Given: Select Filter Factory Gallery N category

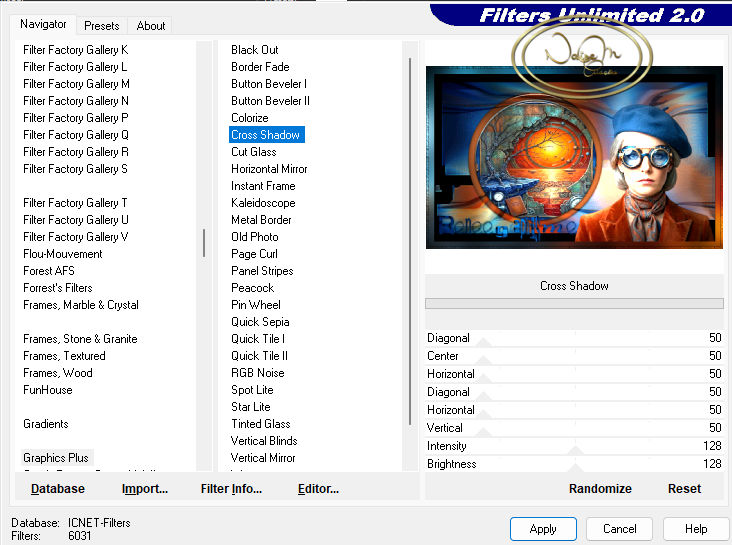Looking at the screenshot, I should [x=76, y=101].
